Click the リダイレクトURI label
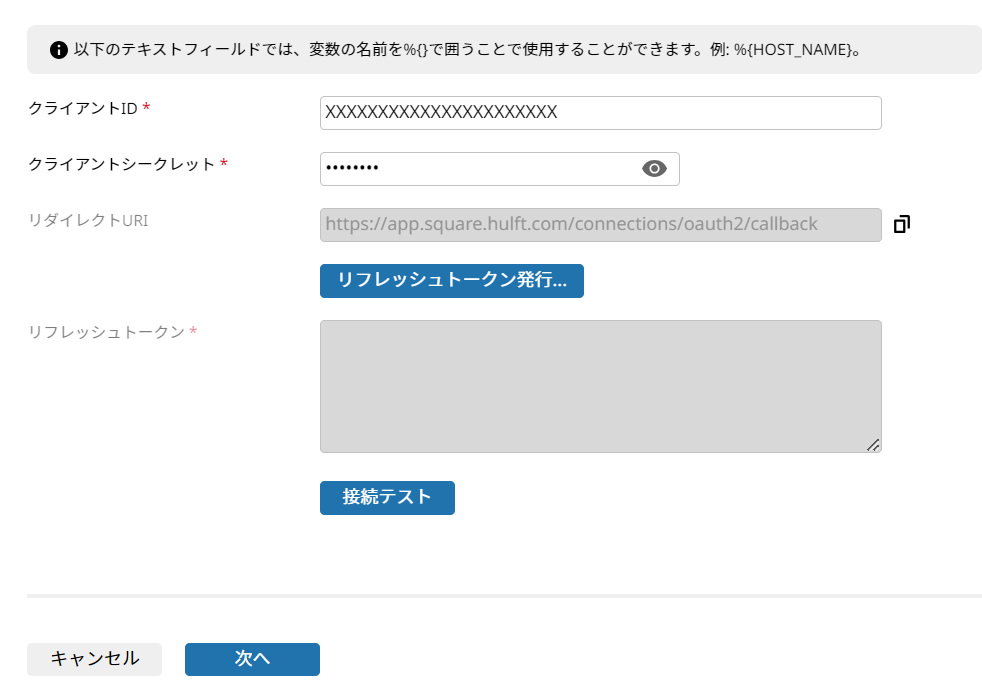Screen dimensions: 982x686 88,221
